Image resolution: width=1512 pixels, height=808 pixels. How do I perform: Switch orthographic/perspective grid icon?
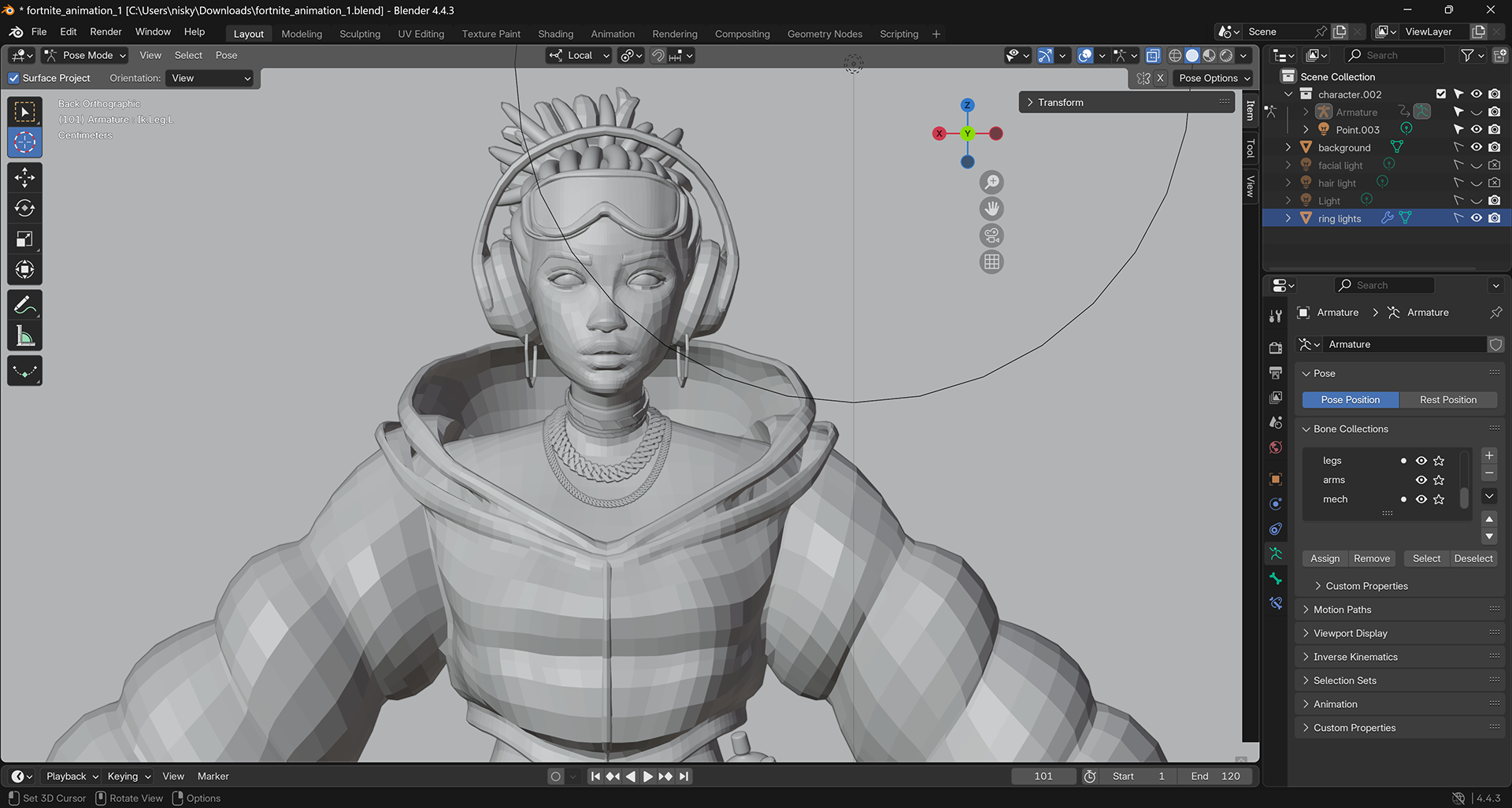(991, 262)
